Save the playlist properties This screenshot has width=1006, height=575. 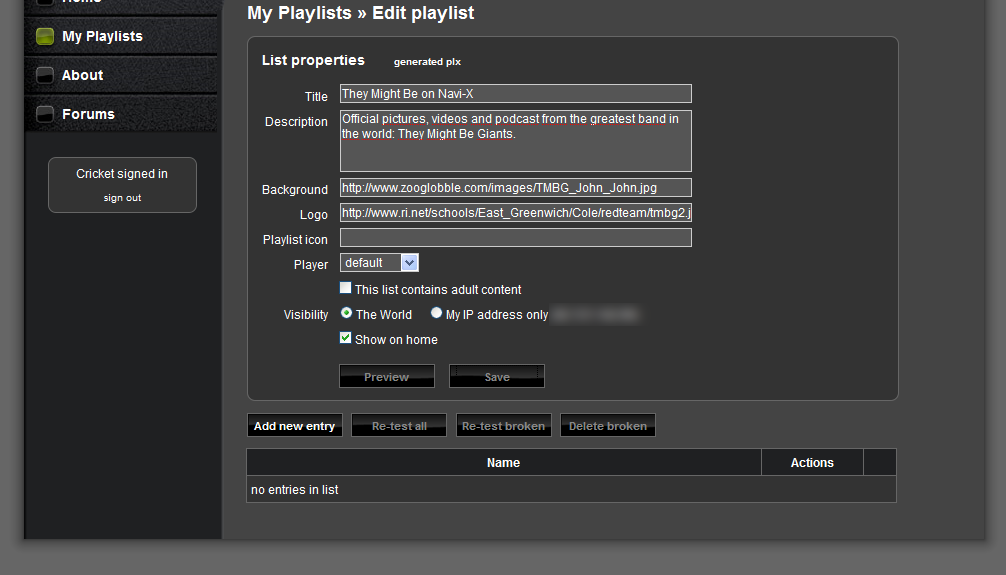497,377
